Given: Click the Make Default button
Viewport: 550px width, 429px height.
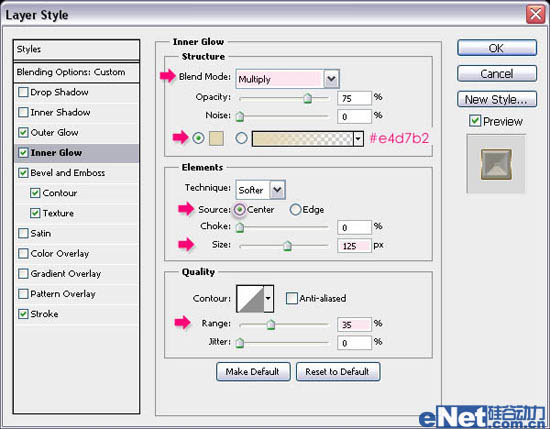Looking at the screenshot, I should click(253, 371).
